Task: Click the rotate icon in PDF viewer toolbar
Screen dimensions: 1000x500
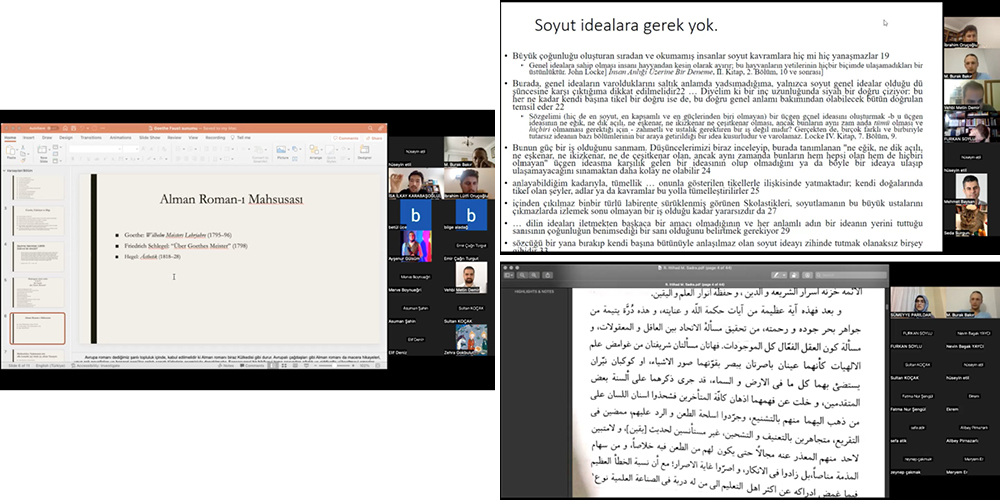Action: pos(794,275)
